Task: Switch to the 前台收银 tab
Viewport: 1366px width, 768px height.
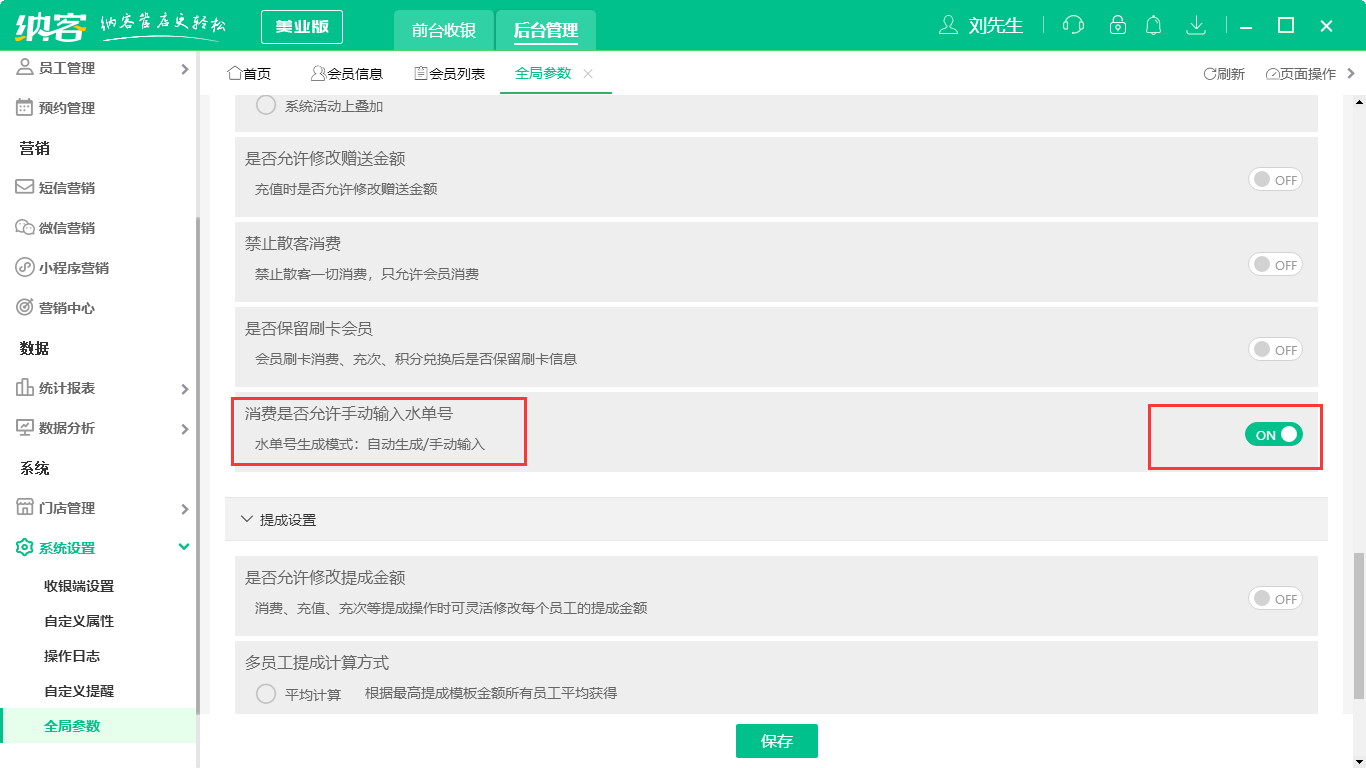Action: tap(444, 30)
